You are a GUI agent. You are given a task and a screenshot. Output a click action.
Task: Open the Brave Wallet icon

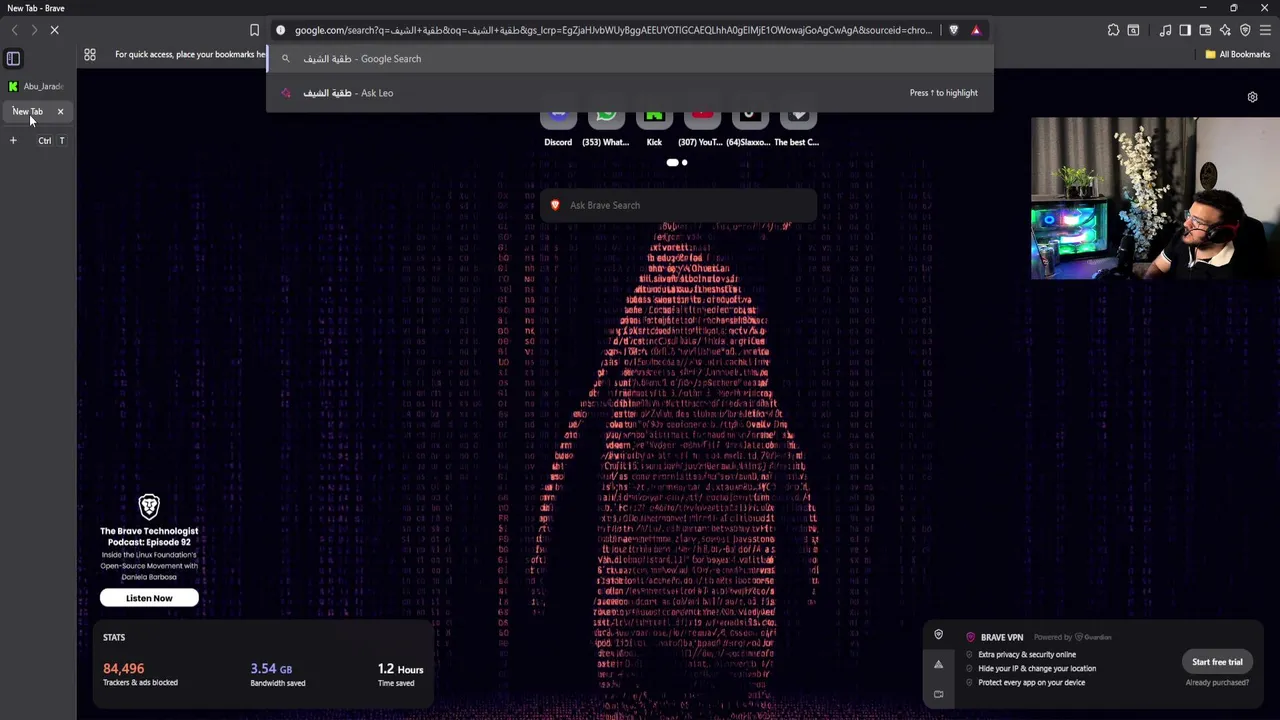pyautogui.click(x=1205, y=30)
